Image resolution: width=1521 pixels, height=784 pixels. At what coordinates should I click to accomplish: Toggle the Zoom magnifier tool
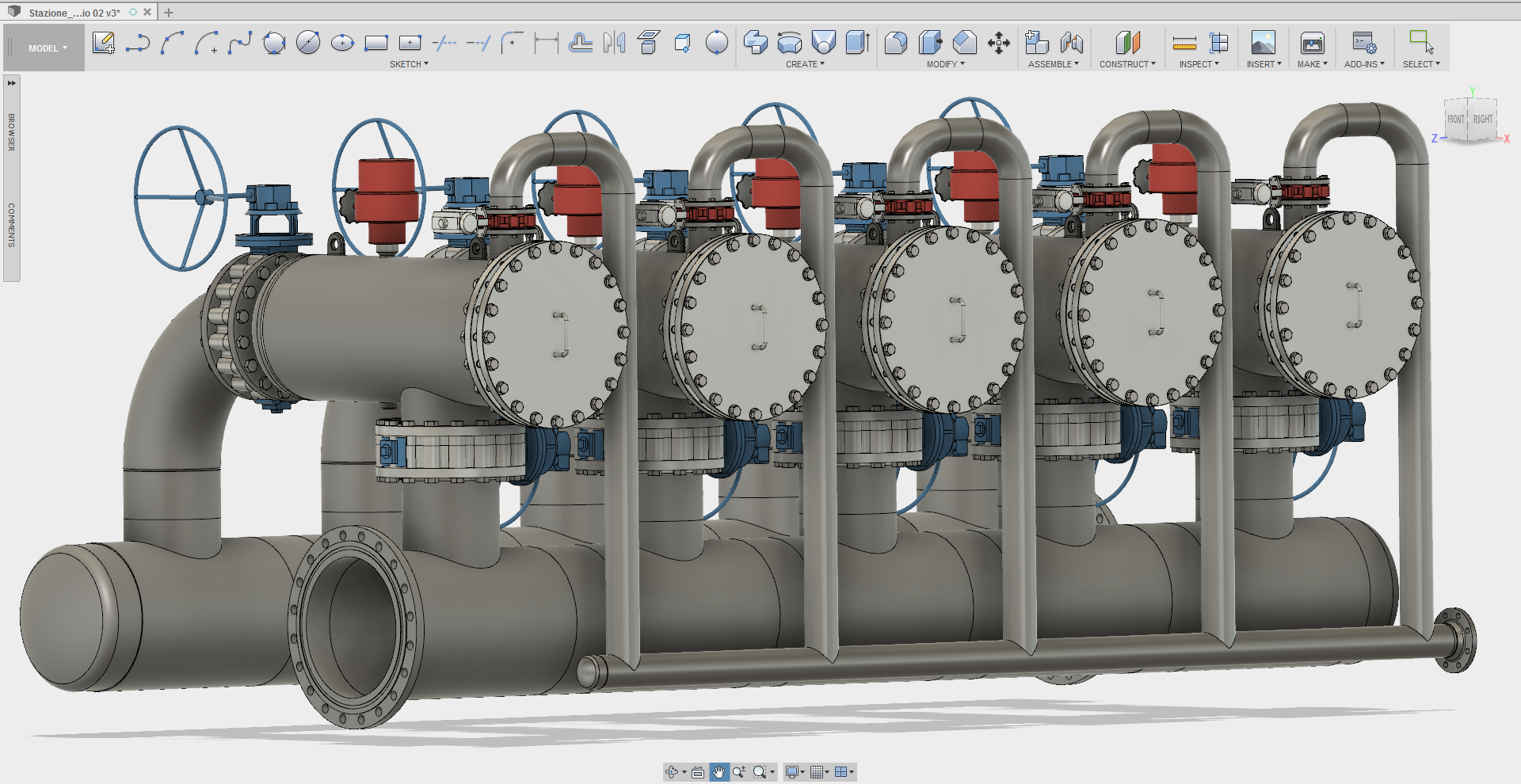pyautogui.click(x=739, y=772)
